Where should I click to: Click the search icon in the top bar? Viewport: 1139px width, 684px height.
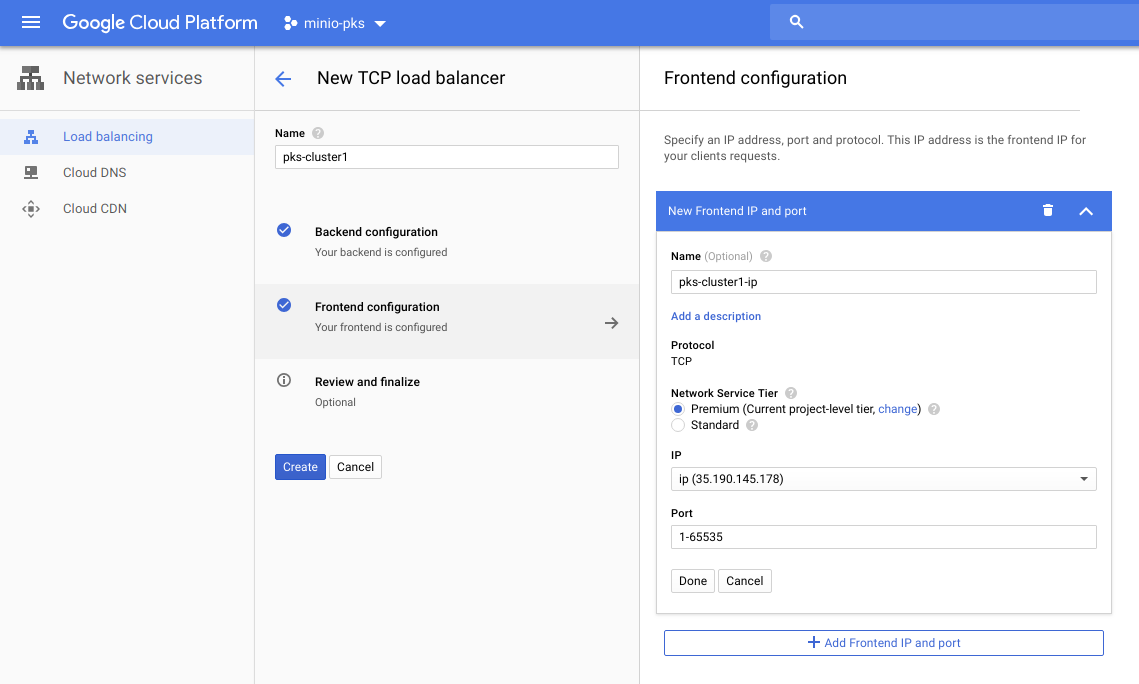click(796, 22)
